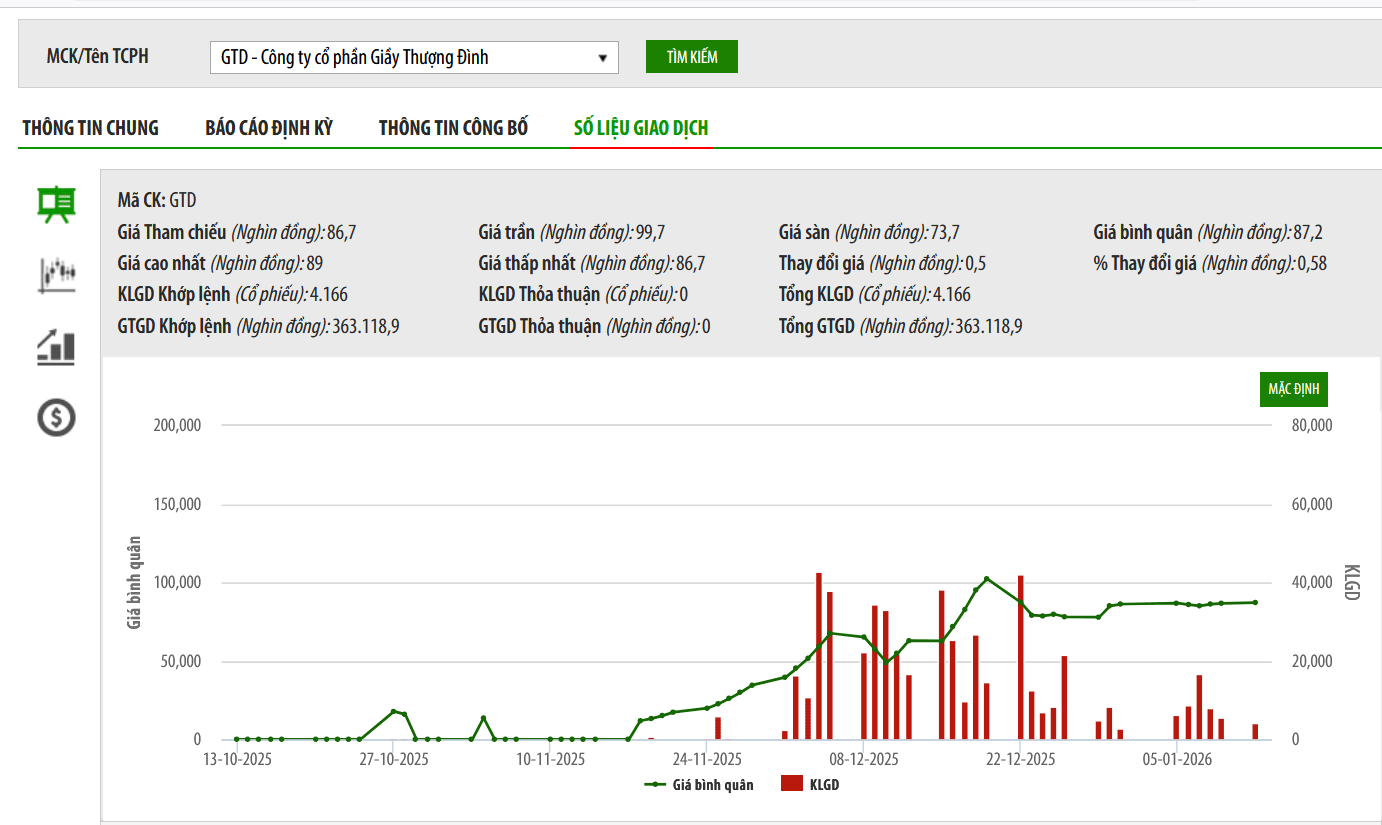Click the green line marker in legend
1382x825 pixels.
click(656, 785)
